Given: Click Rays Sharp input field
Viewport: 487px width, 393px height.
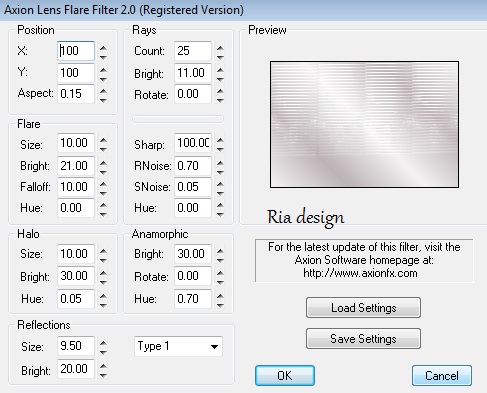Looking at the screenshot, I should [x=193, y=143].
